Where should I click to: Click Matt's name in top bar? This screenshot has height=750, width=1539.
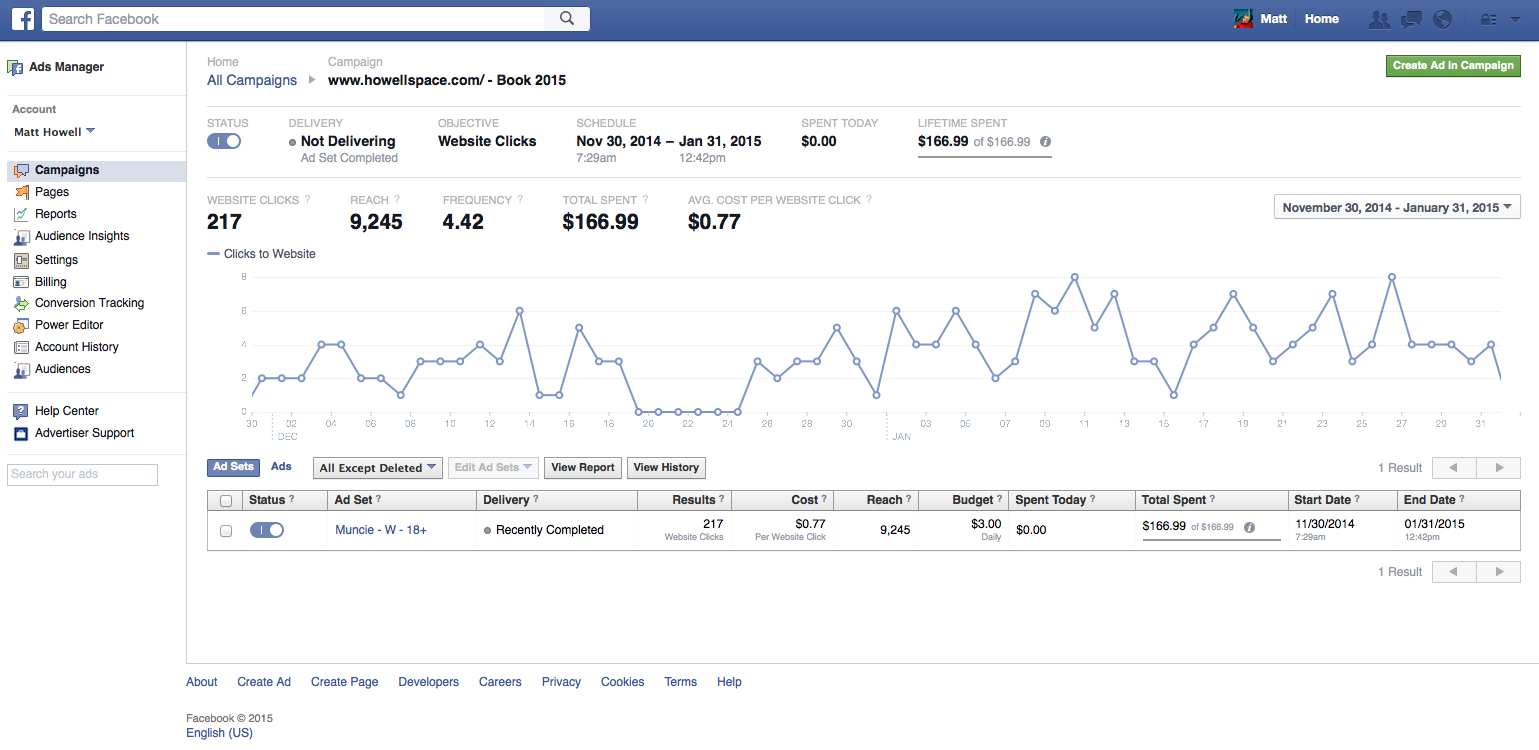(x=1273, y=19)
